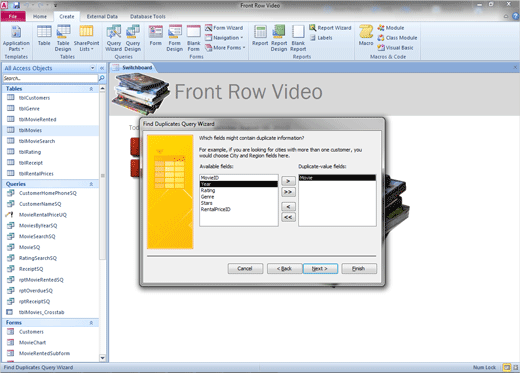Remove selected field with < button
Image resolution: width=520 pixels, height=373 pixels.
pos(288,207)
